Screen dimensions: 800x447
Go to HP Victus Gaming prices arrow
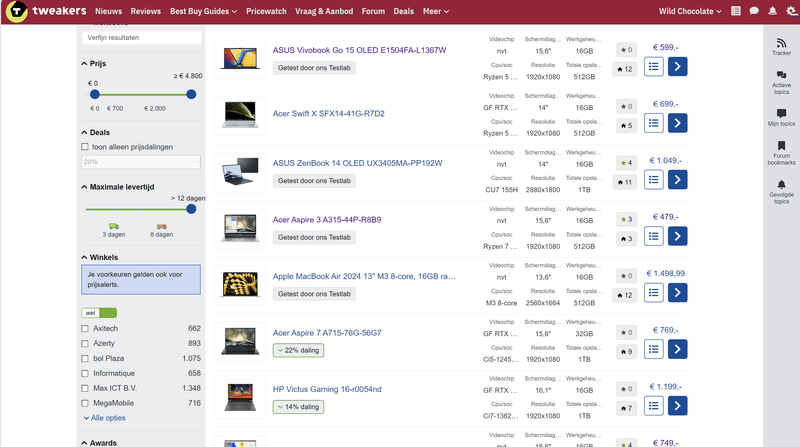[677, 406]
